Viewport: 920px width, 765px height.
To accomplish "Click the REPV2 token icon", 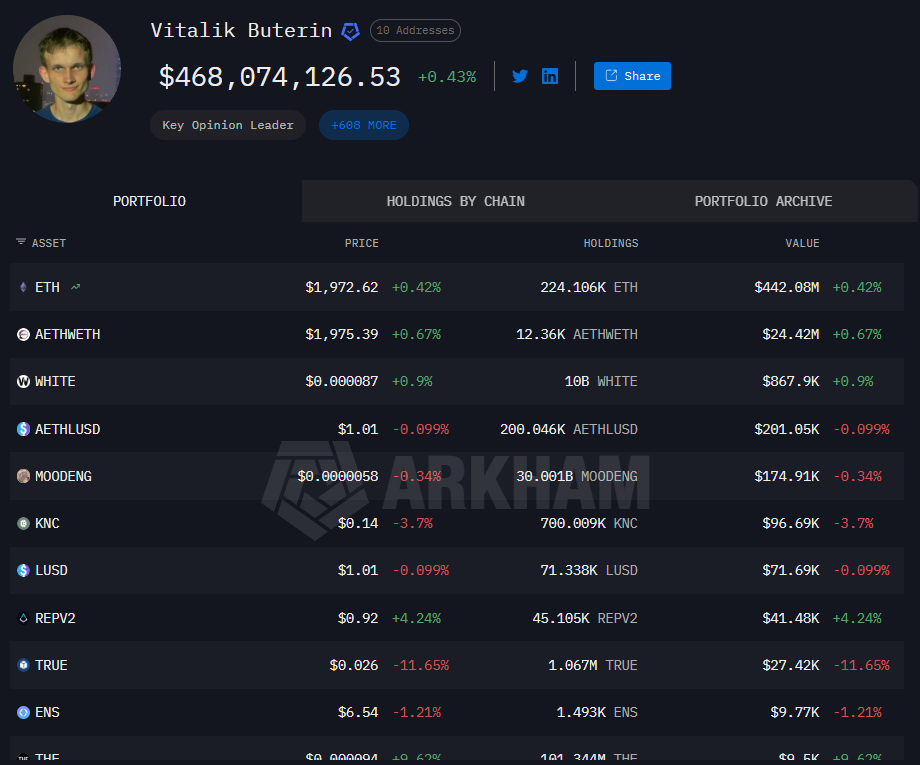I will coord(23,618).
